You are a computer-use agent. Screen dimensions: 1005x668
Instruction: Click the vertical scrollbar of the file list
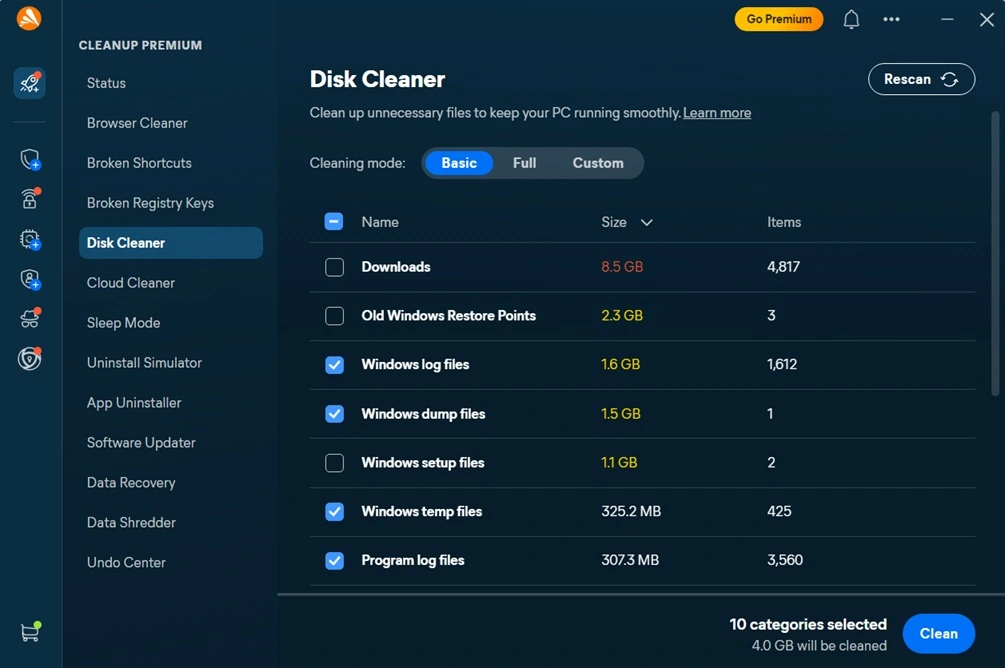pos(995,253)
